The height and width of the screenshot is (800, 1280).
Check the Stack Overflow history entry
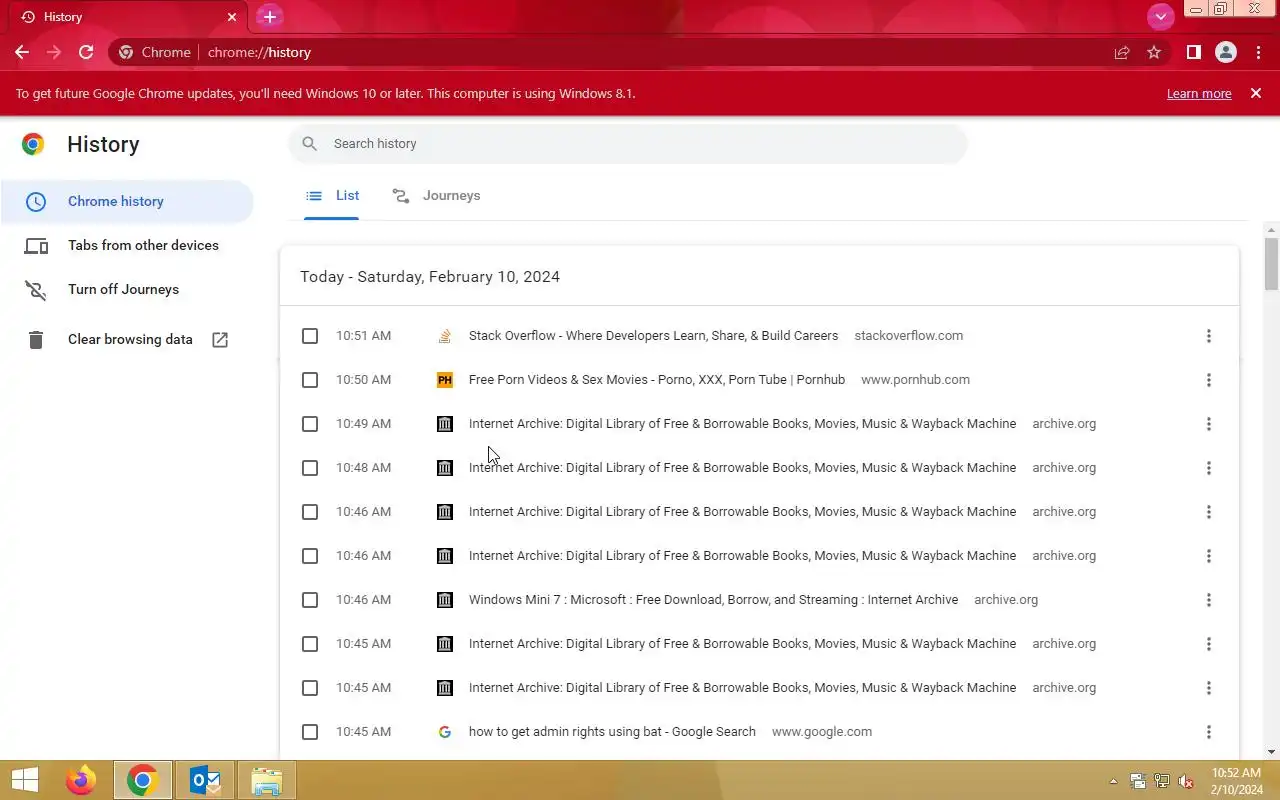pyautogui.click(x=310, y=336)
